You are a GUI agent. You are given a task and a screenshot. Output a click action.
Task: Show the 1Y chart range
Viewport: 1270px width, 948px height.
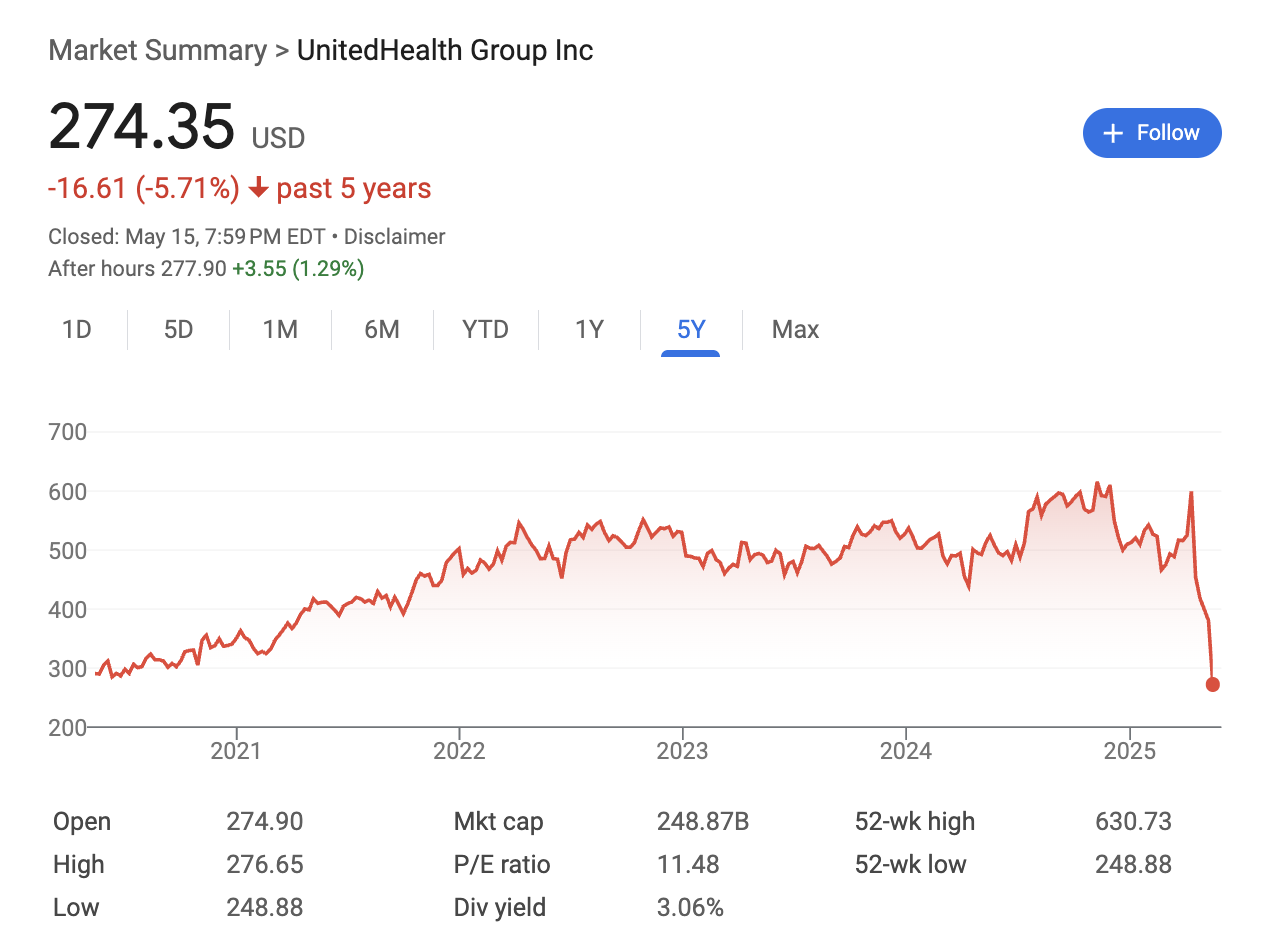tap(589, 329)
